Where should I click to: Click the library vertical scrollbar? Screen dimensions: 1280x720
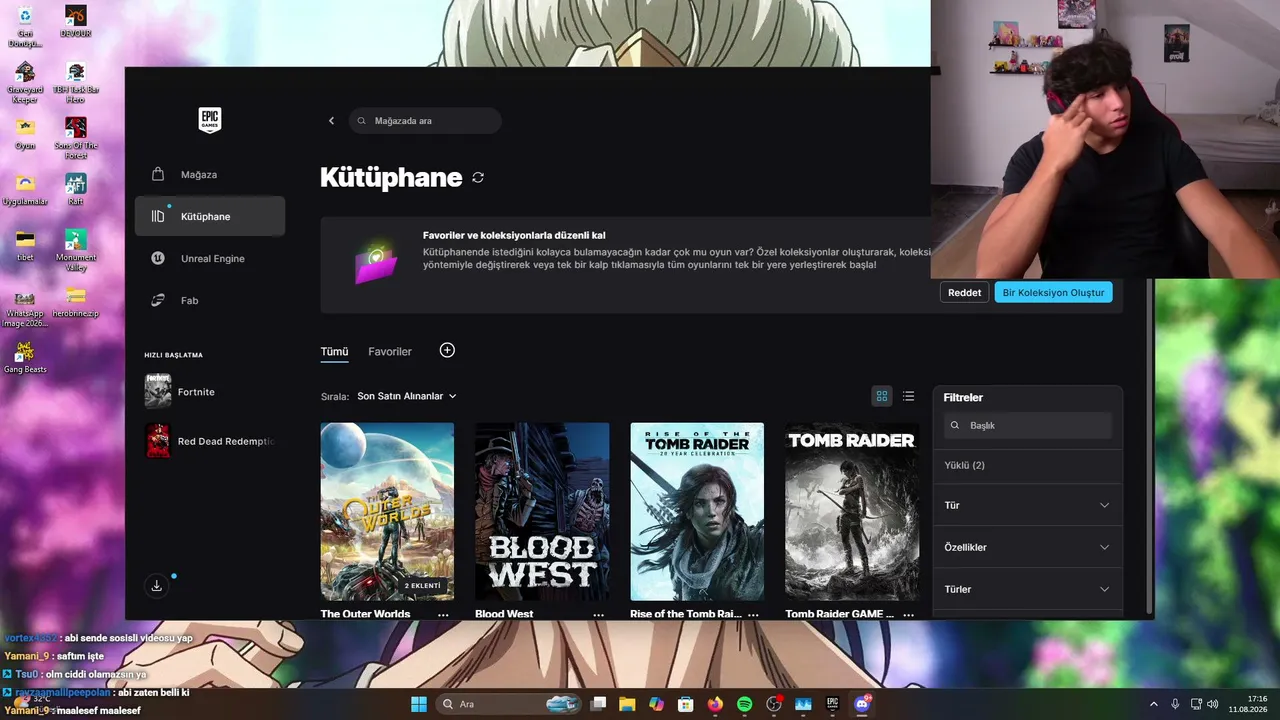pyautogui.click(x=1148, y=445)
